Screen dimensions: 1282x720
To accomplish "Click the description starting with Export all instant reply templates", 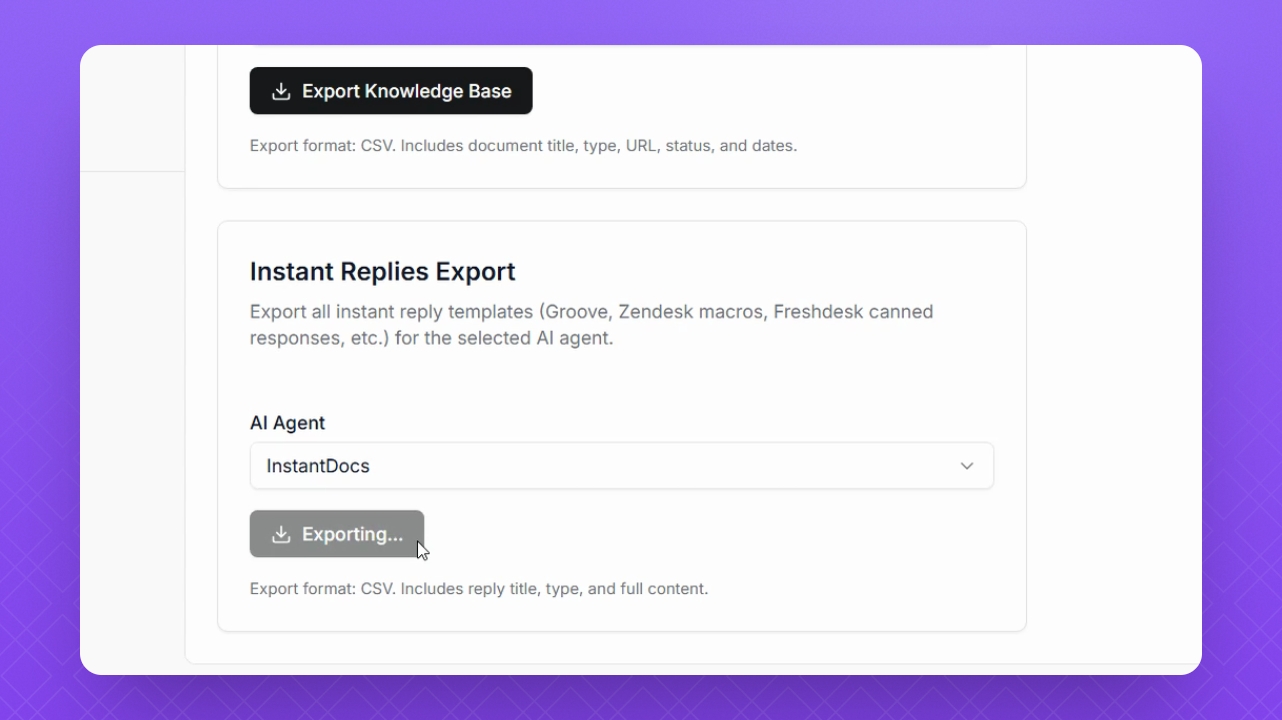I will point(592,325).
